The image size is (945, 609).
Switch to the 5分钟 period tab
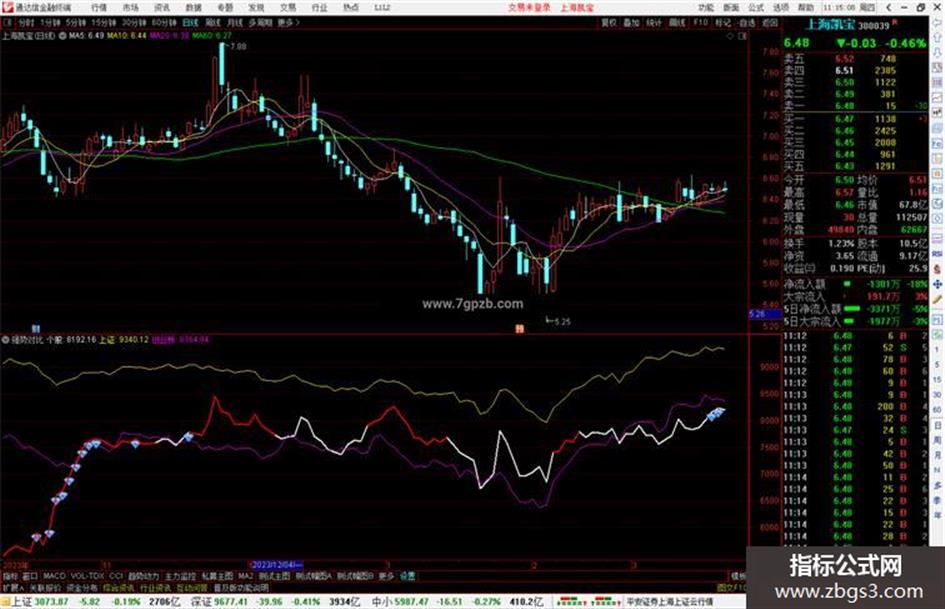click(76, 22)
